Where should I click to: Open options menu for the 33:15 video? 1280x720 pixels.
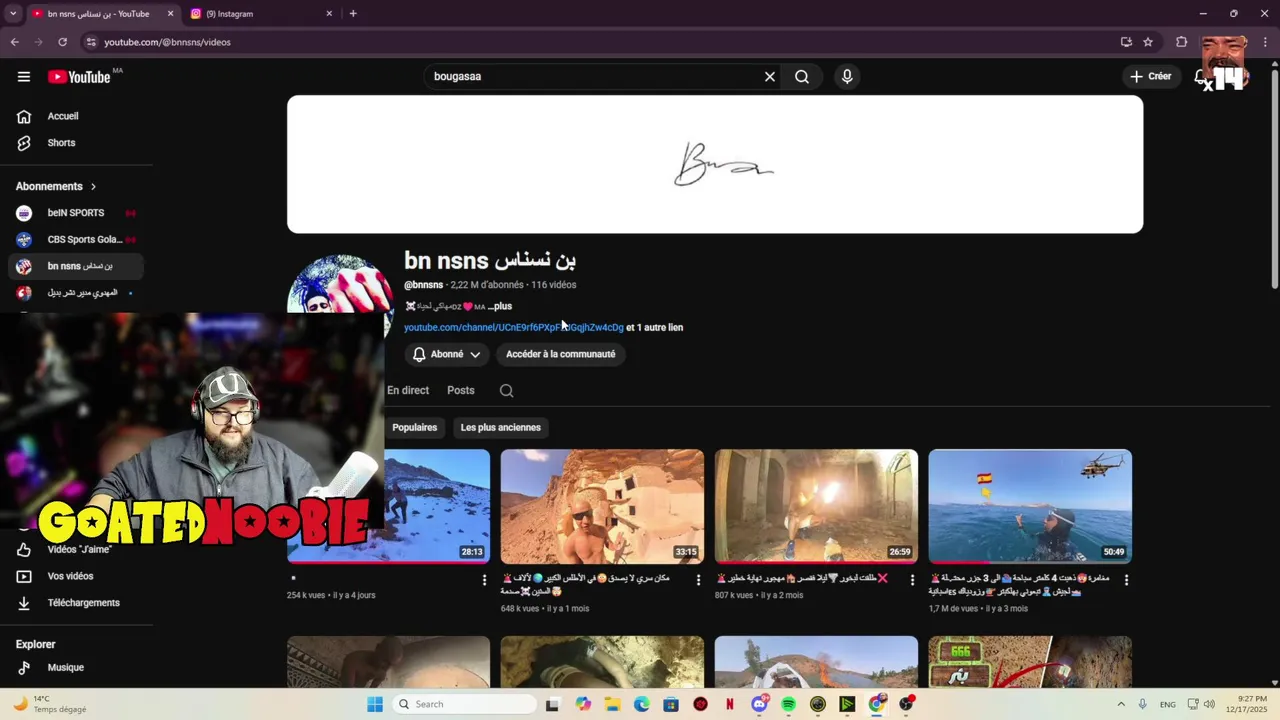click(x=699, y=580)
